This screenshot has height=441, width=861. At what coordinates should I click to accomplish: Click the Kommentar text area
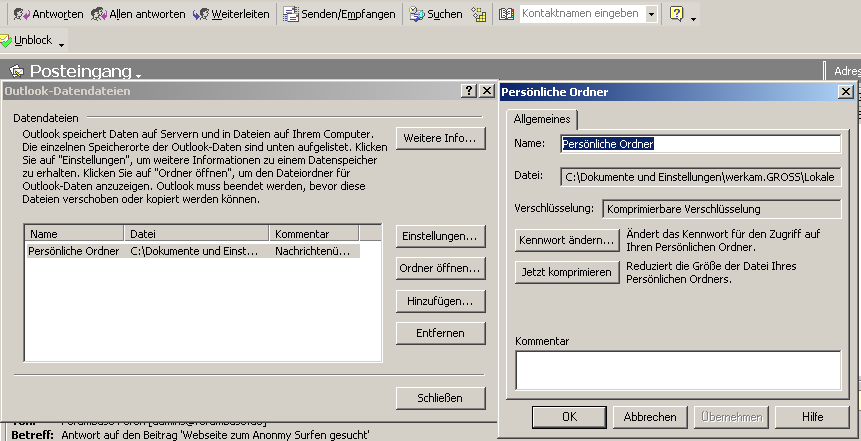(x=678, y=370)
